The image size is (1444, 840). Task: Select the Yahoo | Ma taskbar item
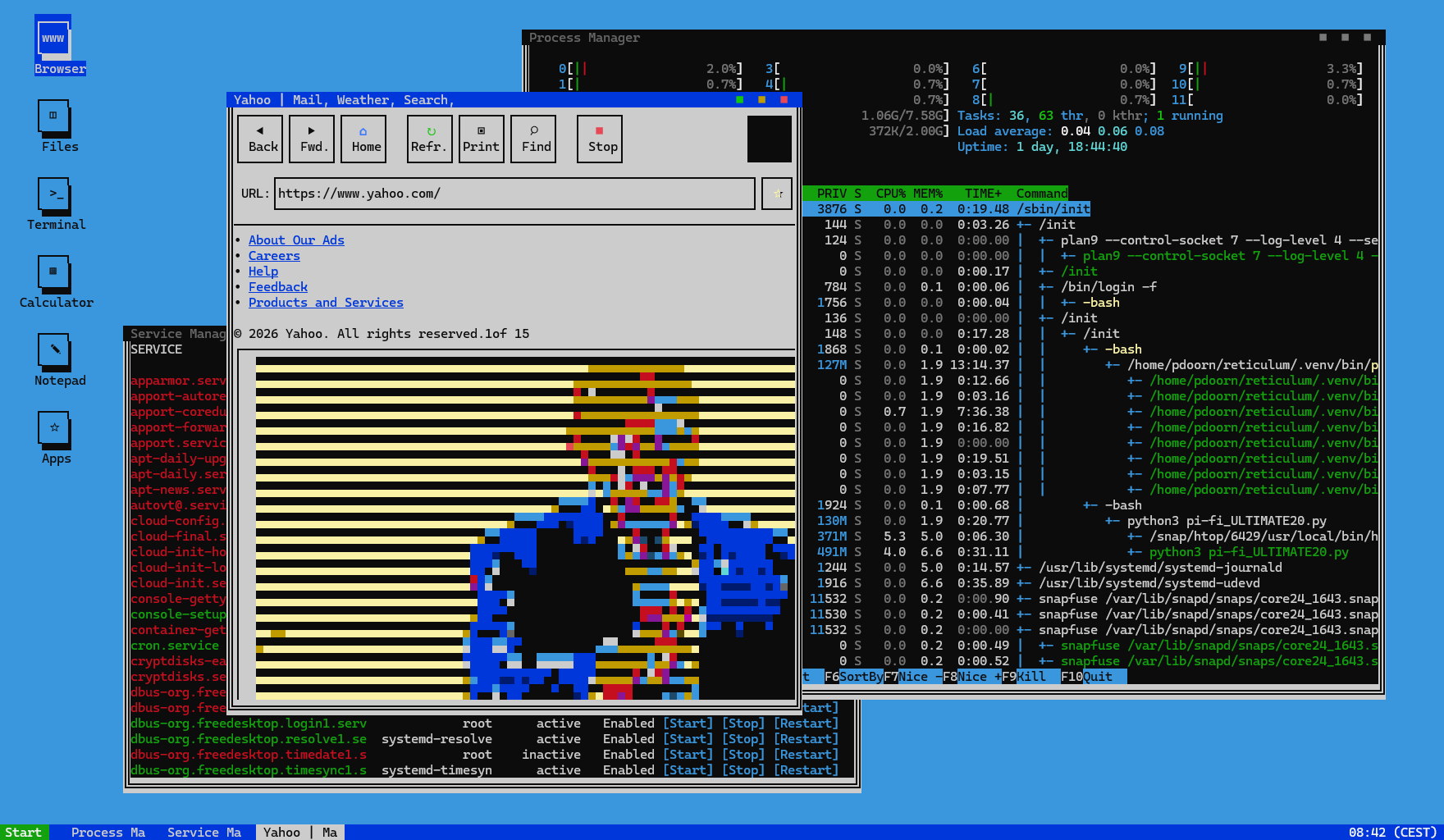[x=300, y=832]
